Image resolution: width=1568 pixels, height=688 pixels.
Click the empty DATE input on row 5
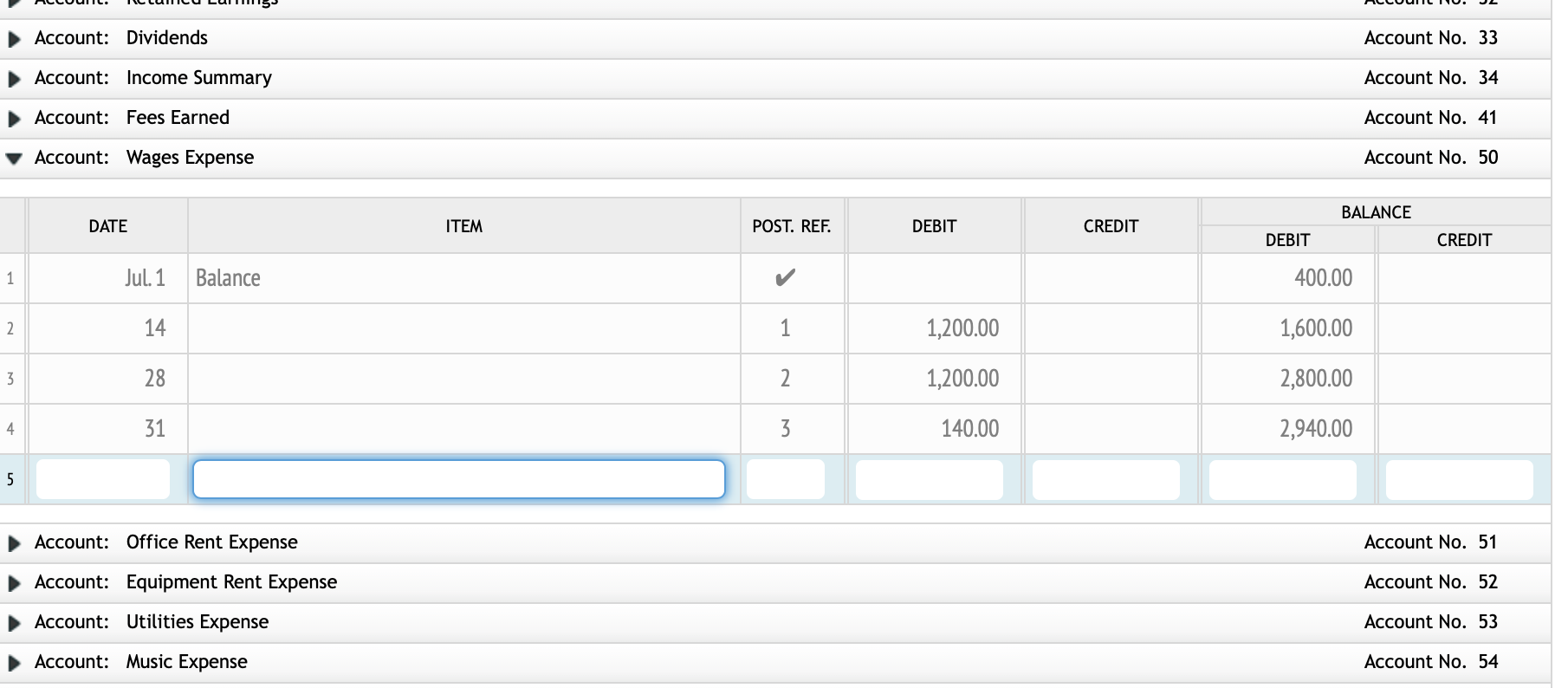(x=102, y=478)
